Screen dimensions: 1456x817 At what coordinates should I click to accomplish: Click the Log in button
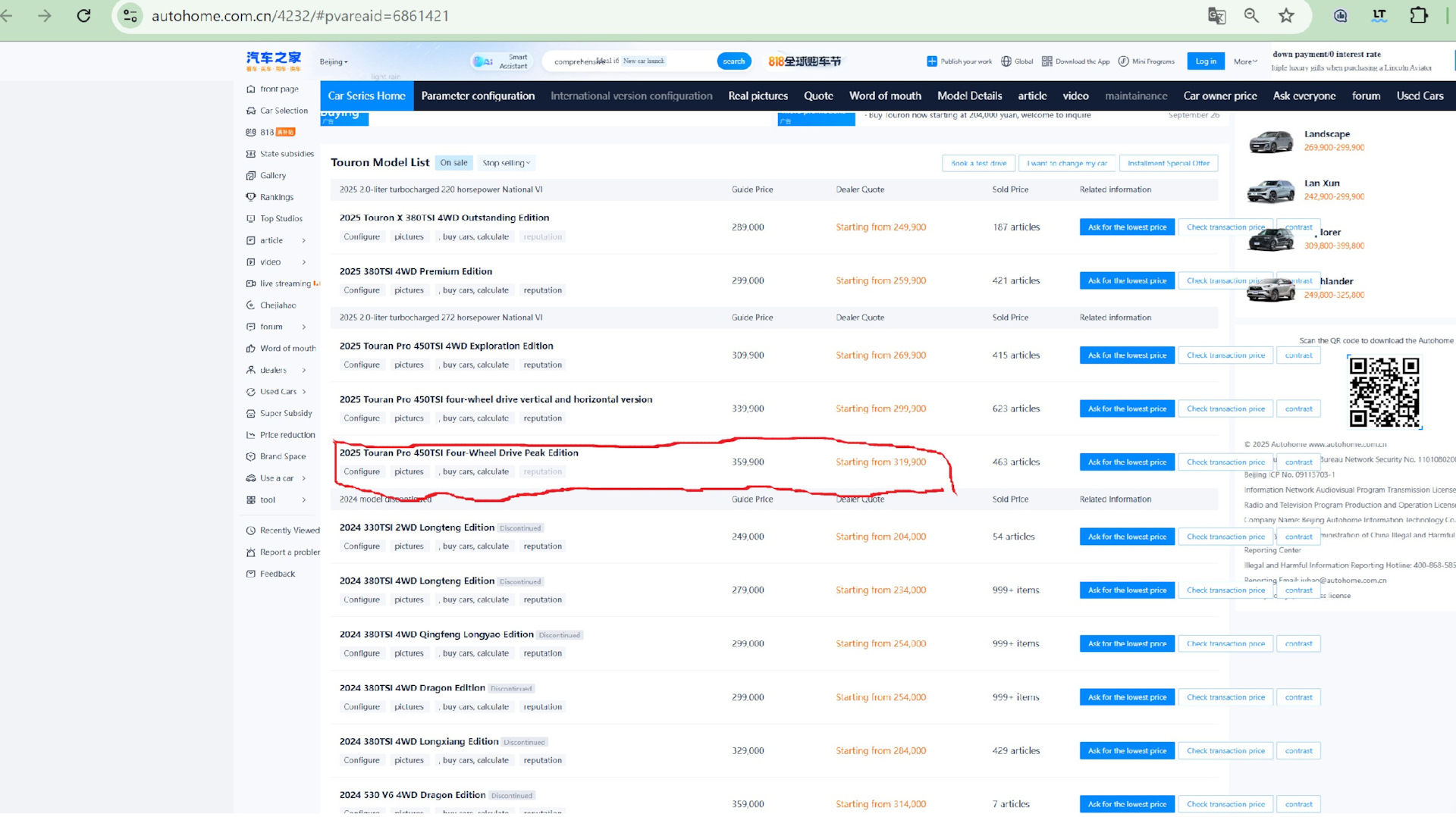pyautogui.click(x=1206, y=61)
